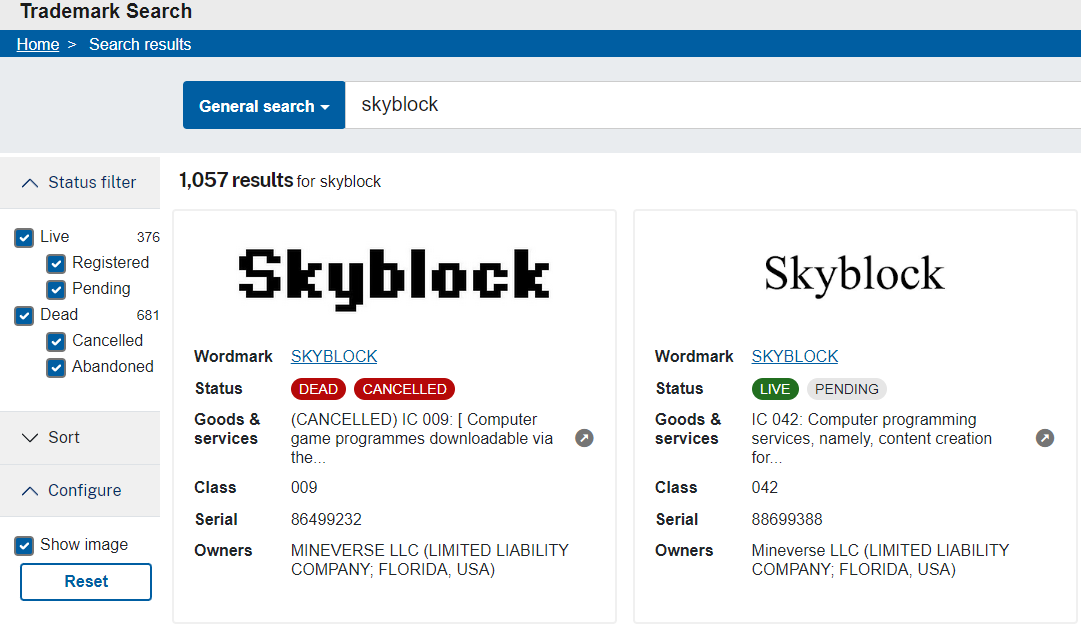Click the LIVE status badge

[775, 389]
